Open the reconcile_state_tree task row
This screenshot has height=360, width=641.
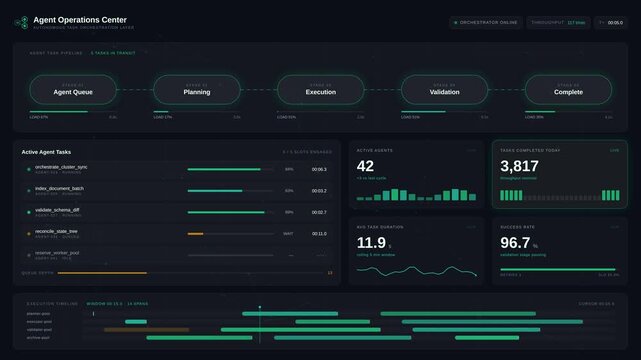coord(177,234)
